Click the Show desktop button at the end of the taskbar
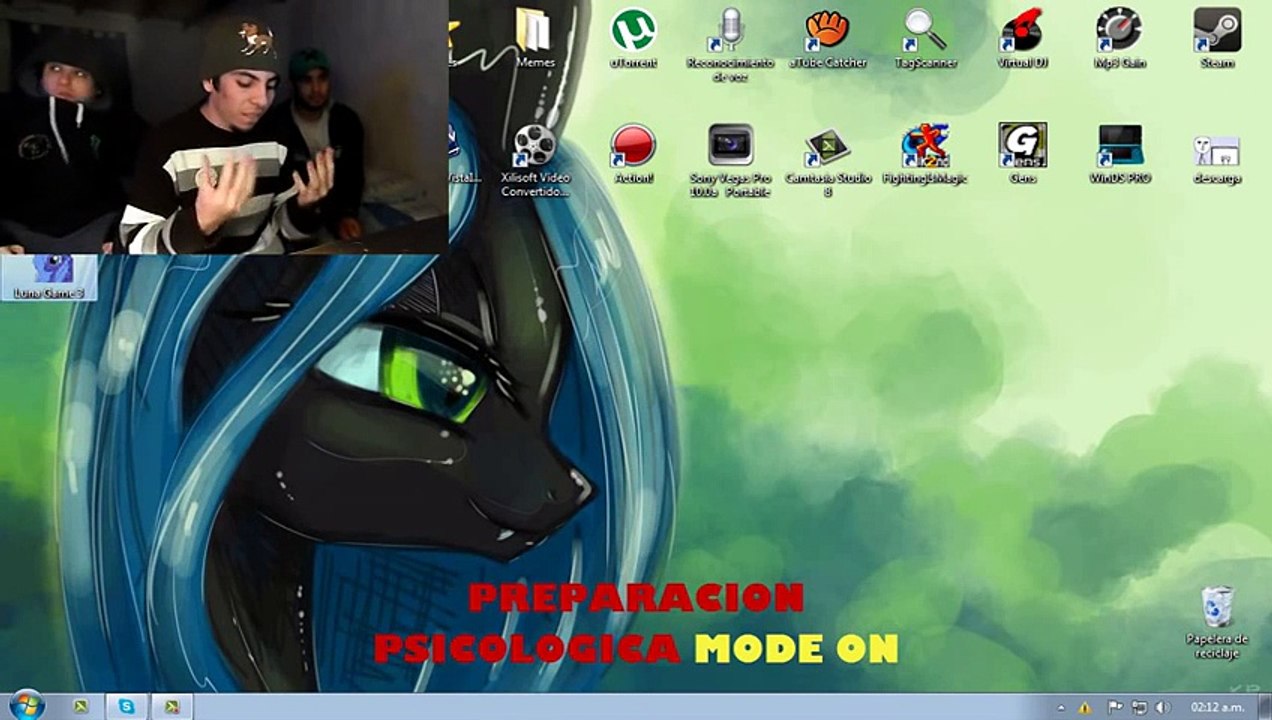 (1264, 707)
